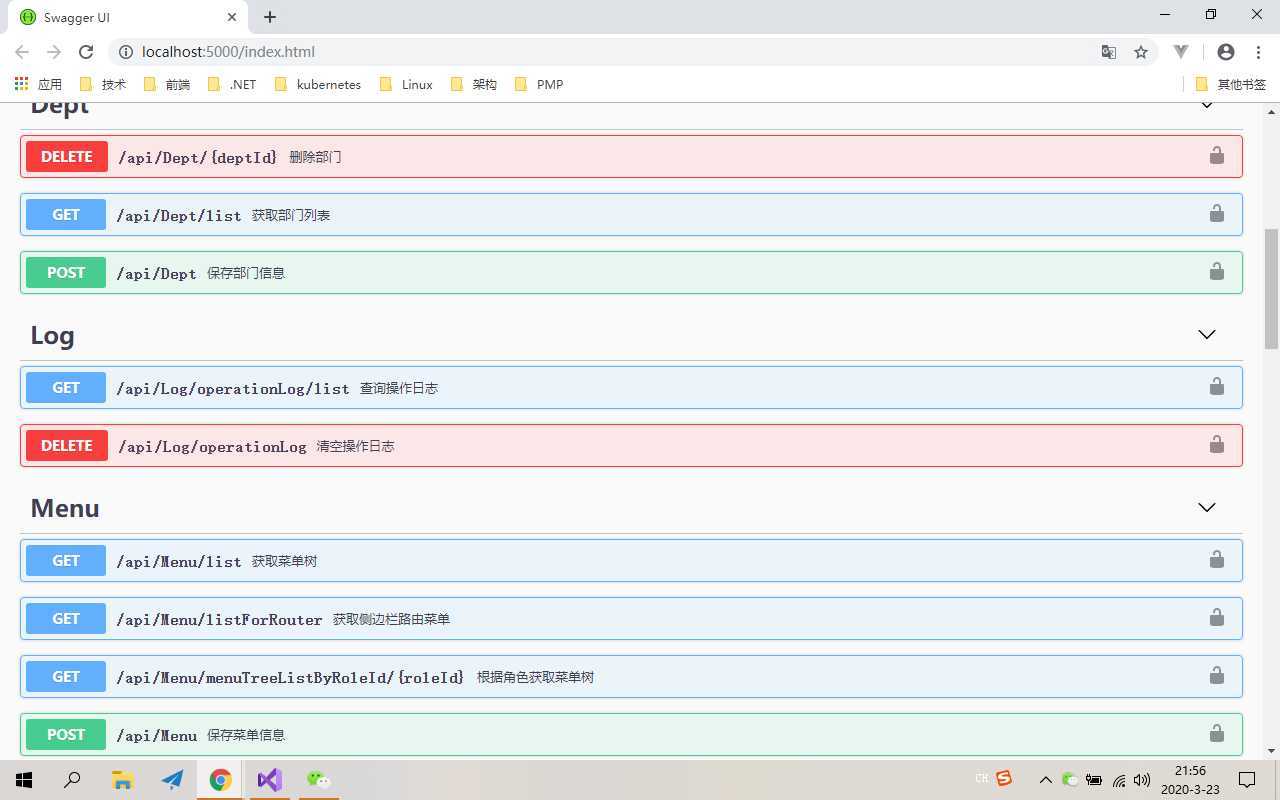The image size is (1280, 800).
Task: Open Windows Start menu
Action: (x=24, y=780)
